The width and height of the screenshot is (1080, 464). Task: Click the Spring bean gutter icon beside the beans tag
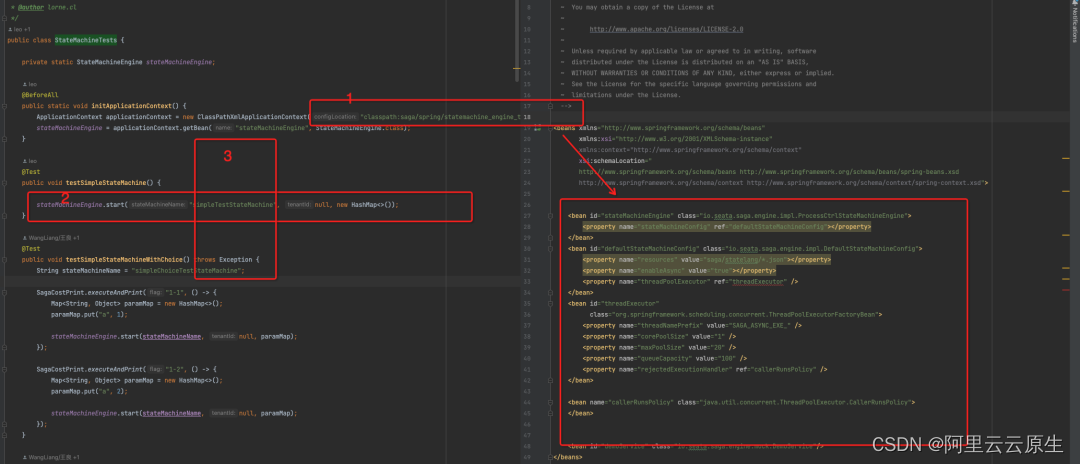click(x=537, y=127)
